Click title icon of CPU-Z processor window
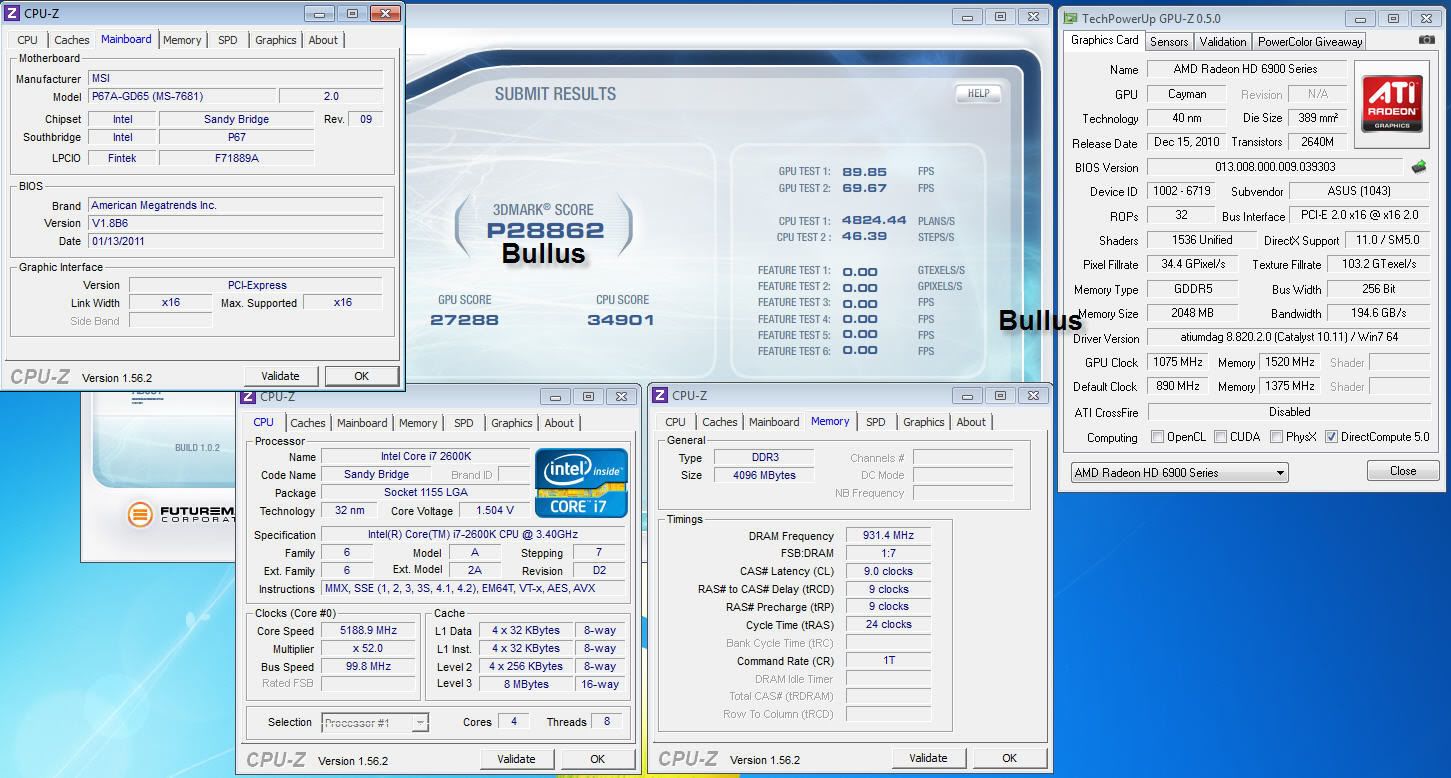1451x778 pixels. (x=249, y=397)
